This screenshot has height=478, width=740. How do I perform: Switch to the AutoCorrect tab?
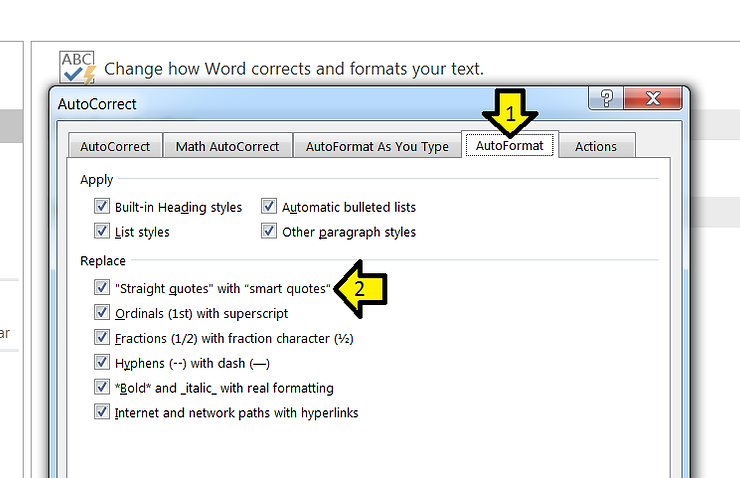114,146
